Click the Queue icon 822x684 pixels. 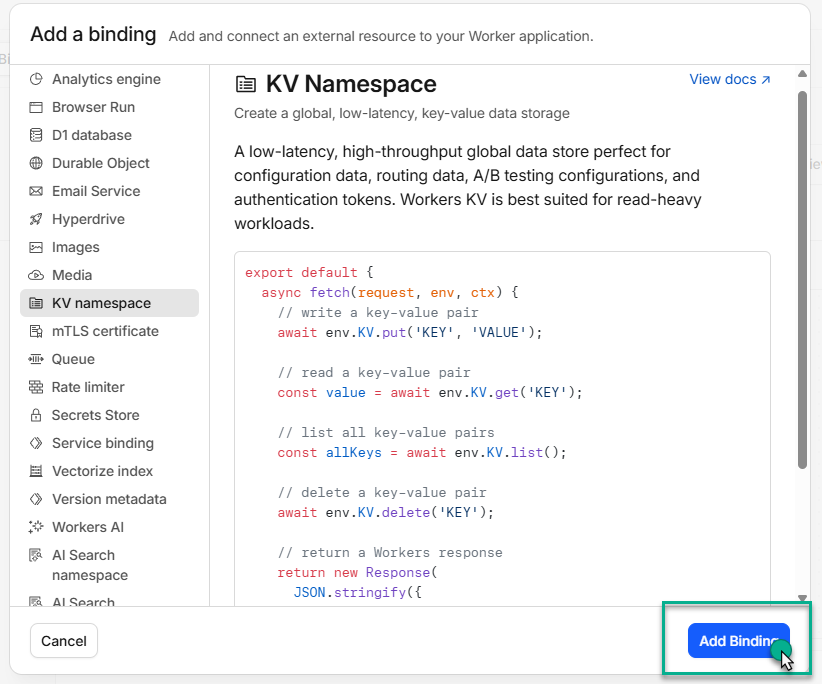36,359
